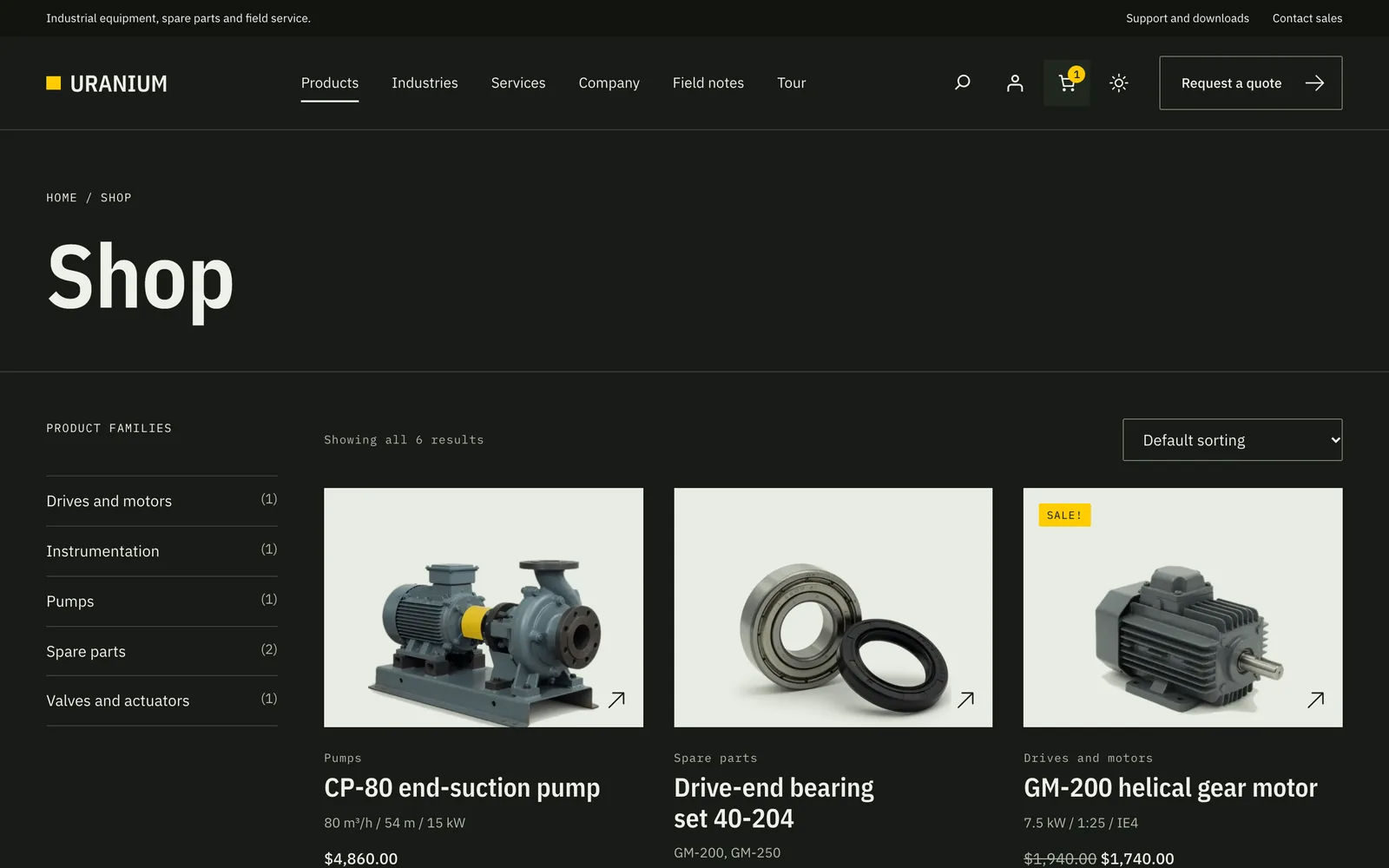
Task: Go to the Company menu item
Action: coord(609,83)
